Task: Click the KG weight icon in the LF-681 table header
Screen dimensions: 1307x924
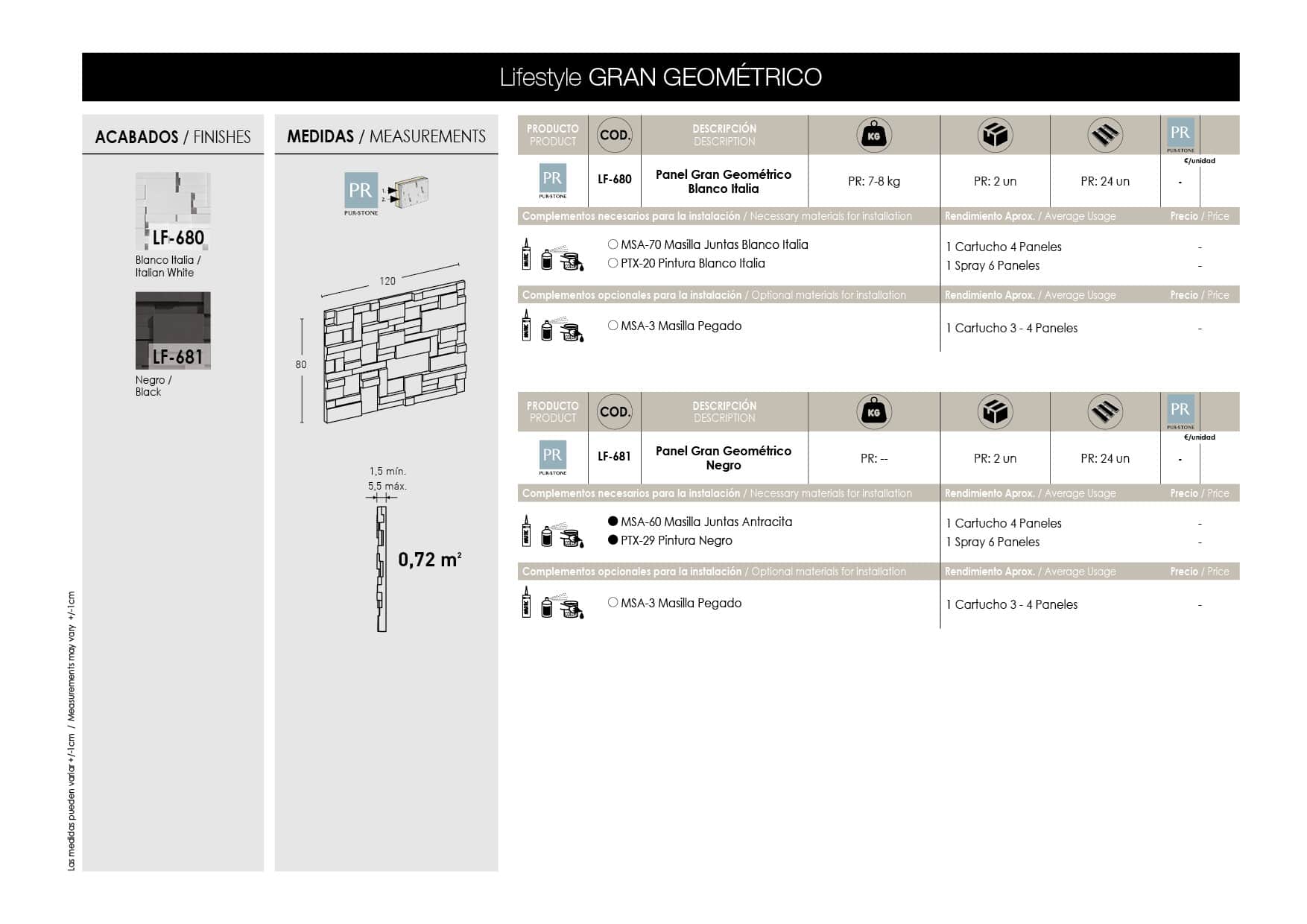Action: (x=874, y=411)
